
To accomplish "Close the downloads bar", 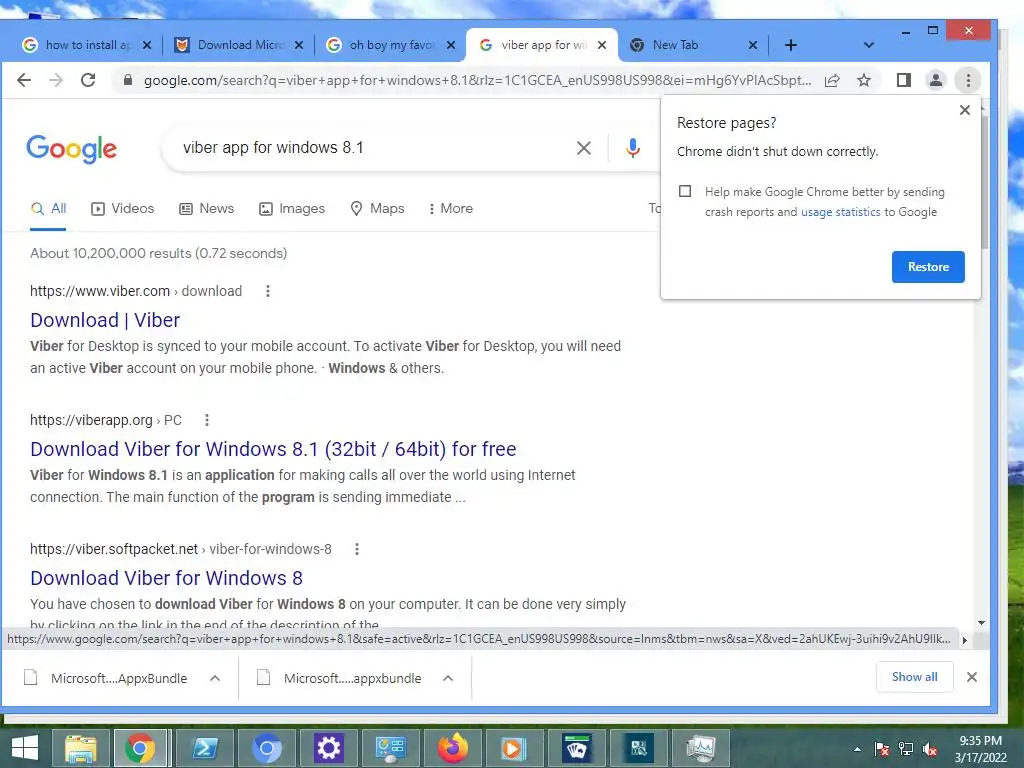I will click(972, 677).
